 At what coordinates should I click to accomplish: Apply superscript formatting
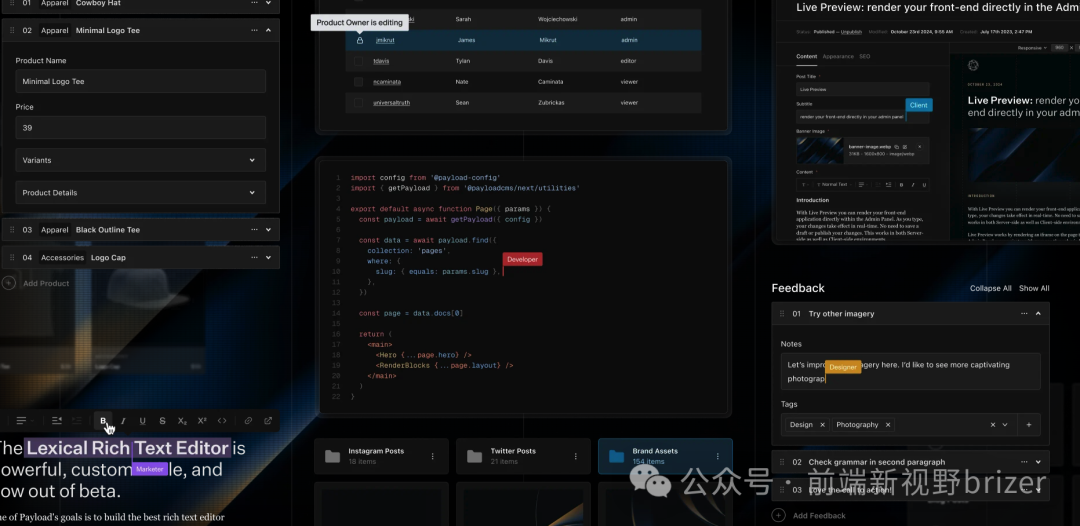point(202,421)
